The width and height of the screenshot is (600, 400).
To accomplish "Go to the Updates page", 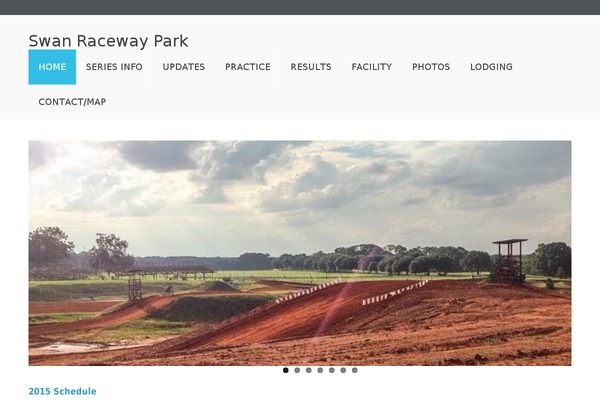I will coord(184,67).
